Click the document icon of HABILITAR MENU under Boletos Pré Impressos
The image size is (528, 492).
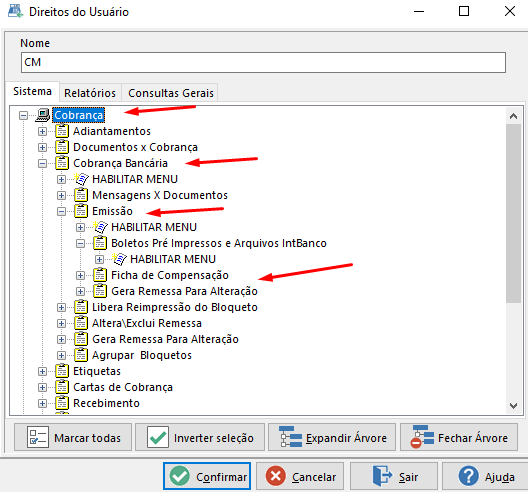tap(119, 259)
